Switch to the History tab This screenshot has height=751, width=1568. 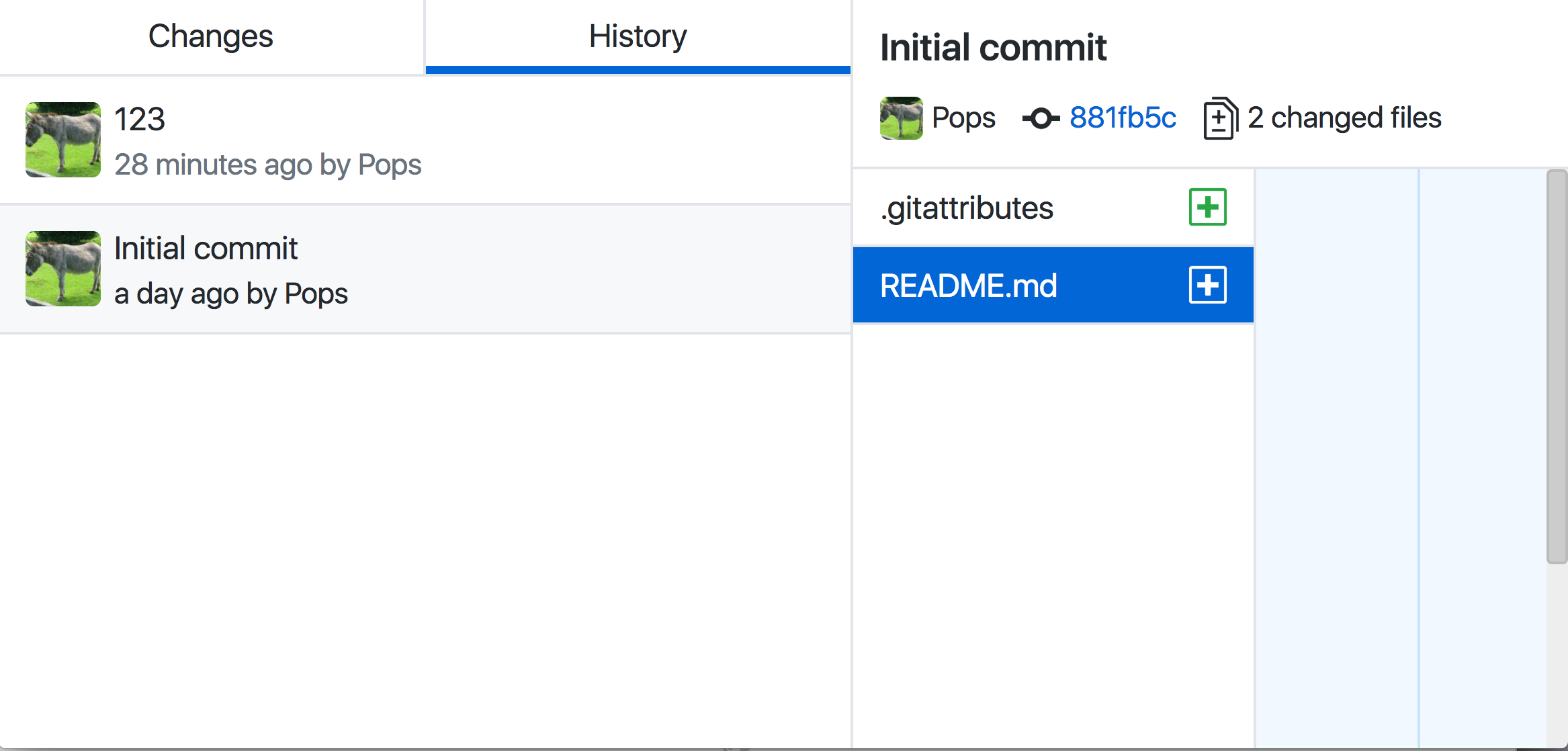click(636, 36)
